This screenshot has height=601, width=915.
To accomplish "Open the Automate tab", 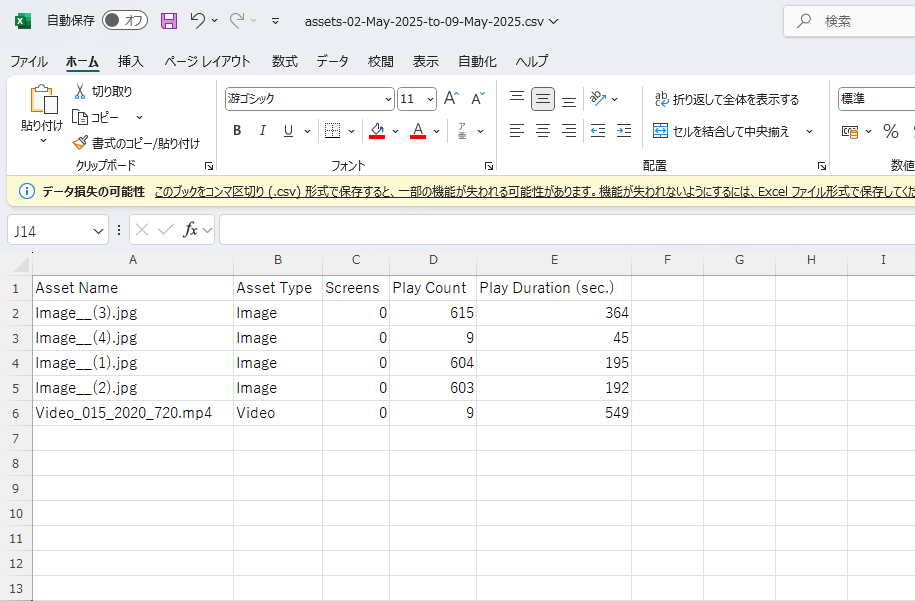I will coord(477,61).
